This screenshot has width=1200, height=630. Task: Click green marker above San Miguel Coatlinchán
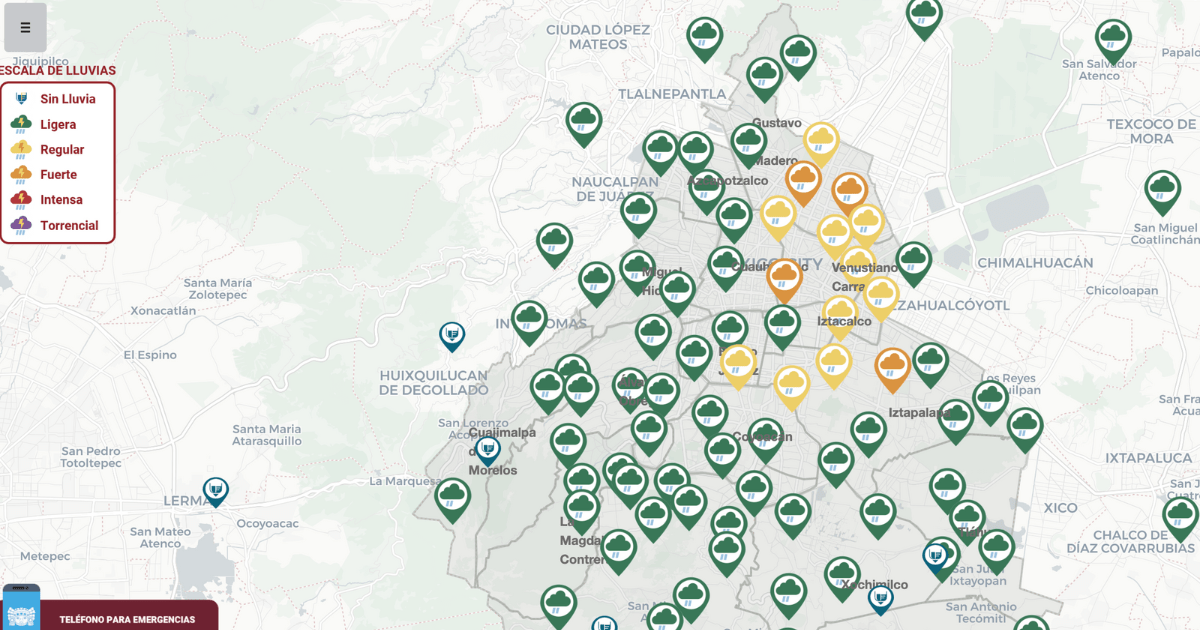coord(1162,190)
